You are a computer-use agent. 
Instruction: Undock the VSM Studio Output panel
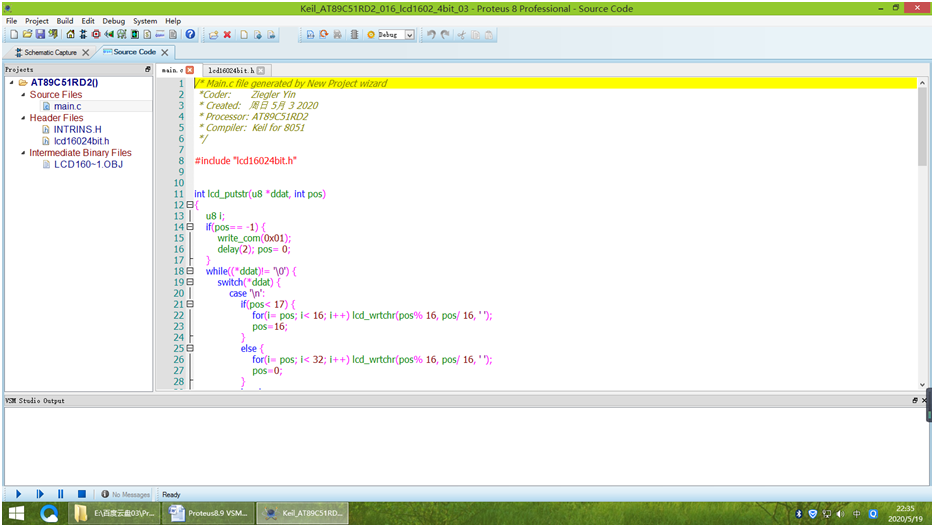tap(915, 401)
